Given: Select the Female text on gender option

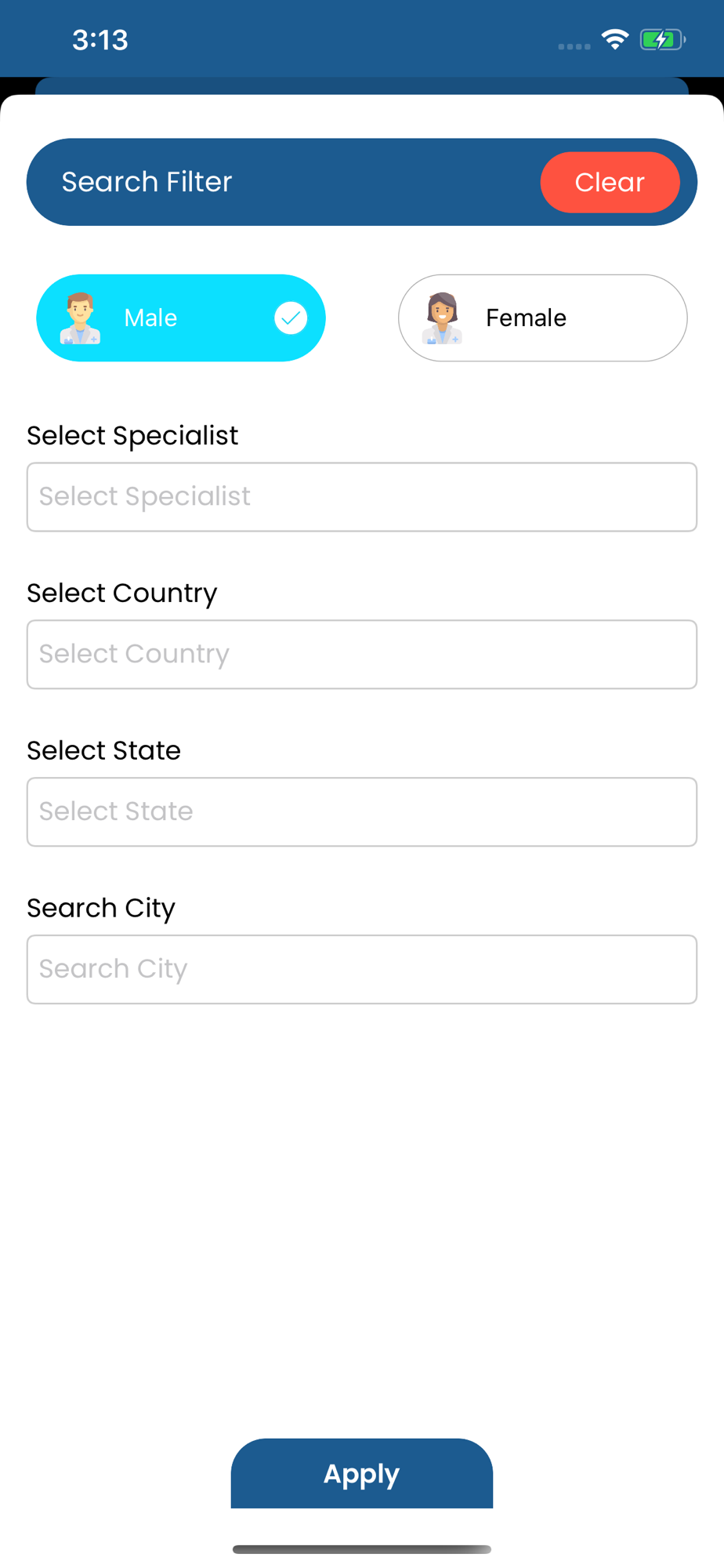Looking at the screenshot, I should click(526, 318).
